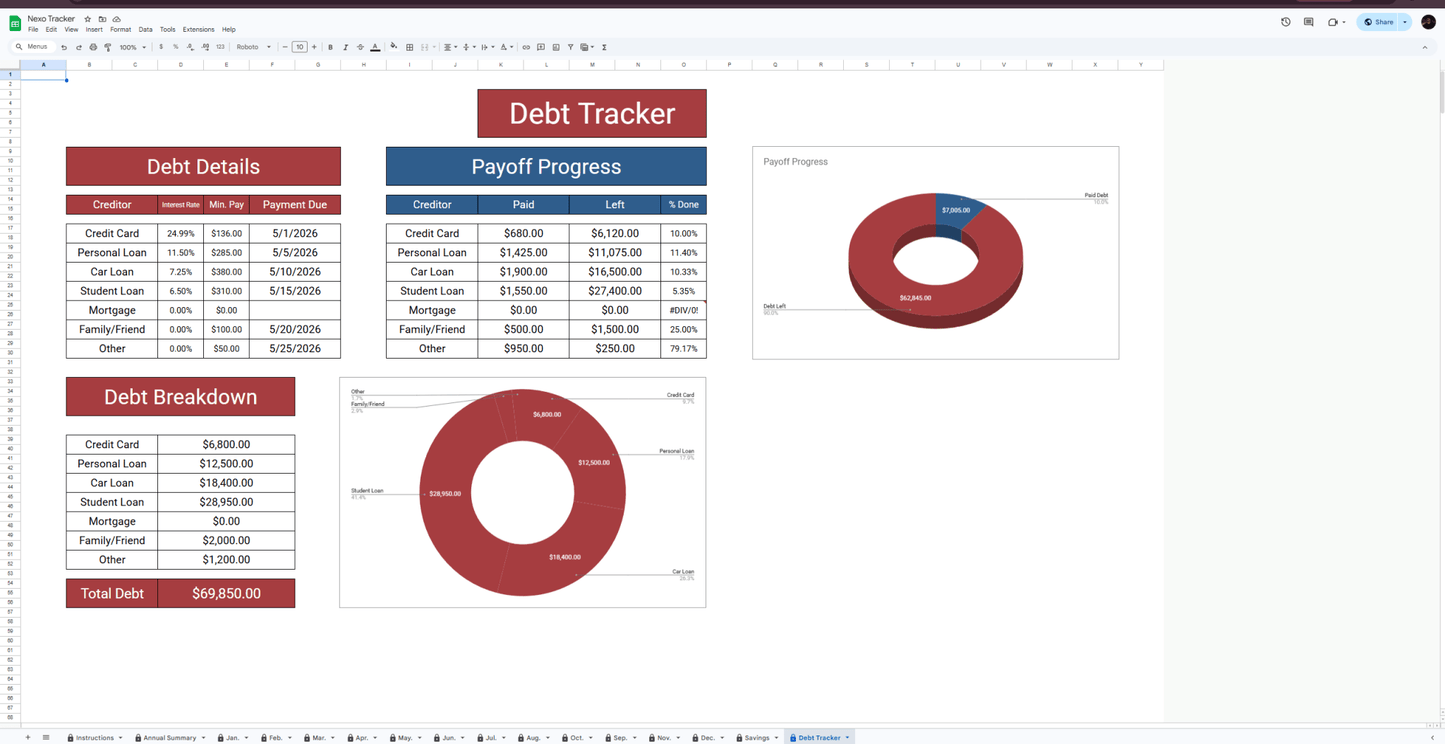Open horizontal align dropdown
Screen dimensions: 1445x744
click(449, 47)
